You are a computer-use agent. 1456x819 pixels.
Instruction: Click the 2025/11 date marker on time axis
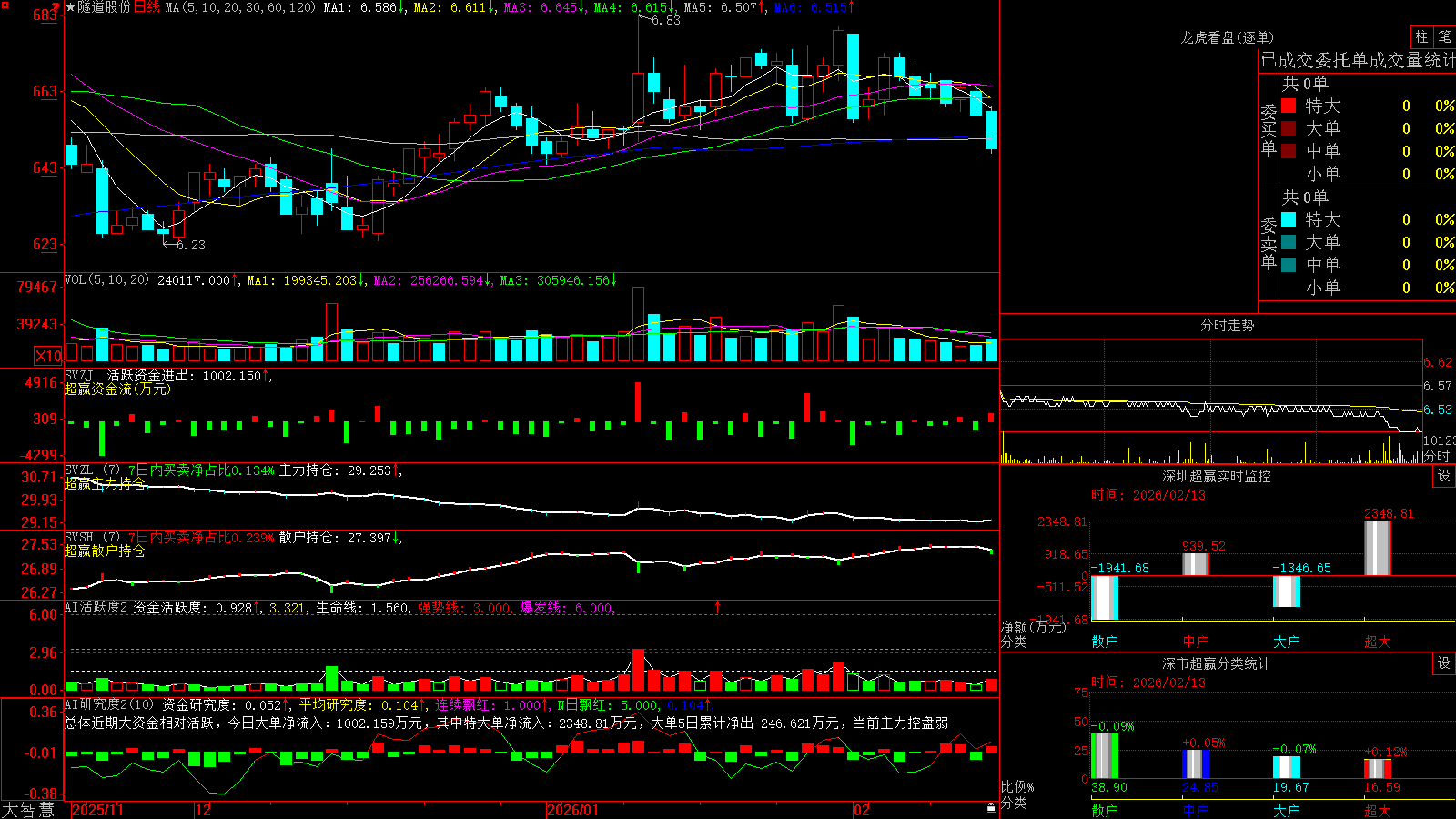tap(97, 810)
